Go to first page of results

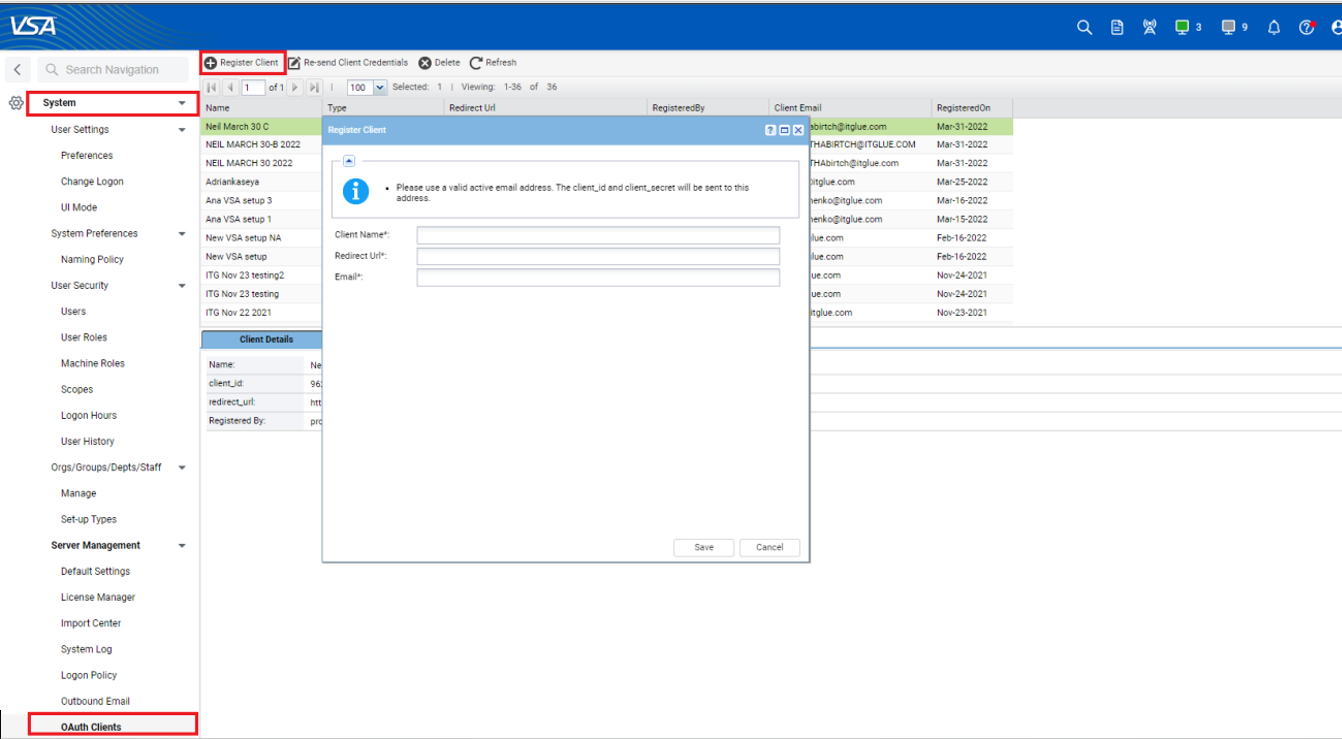(x=212, y=87)
